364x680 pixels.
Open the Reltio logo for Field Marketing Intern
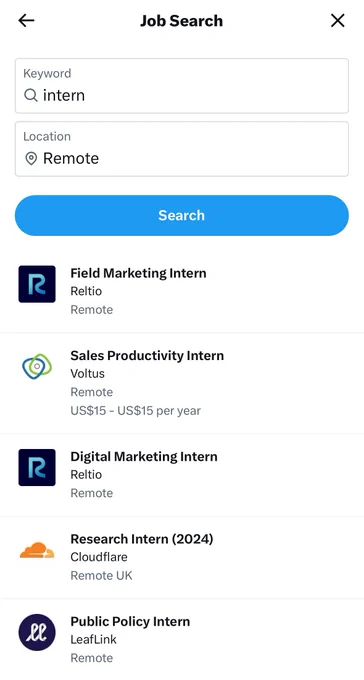click(x=37, y=284)
